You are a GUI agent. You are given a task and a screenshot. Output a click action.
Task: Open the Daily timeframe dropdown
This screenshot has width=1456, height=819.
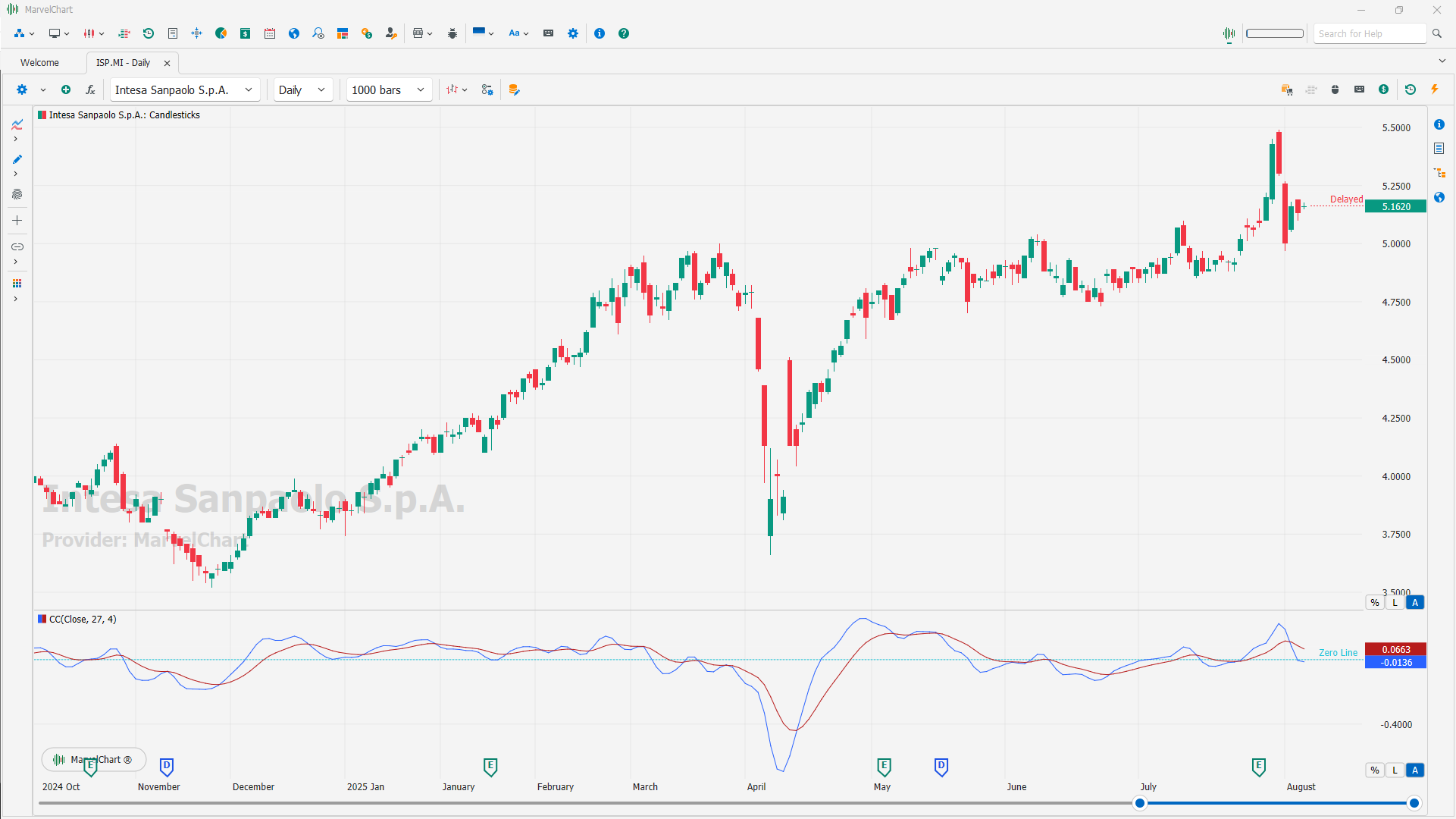pos(303,89)
